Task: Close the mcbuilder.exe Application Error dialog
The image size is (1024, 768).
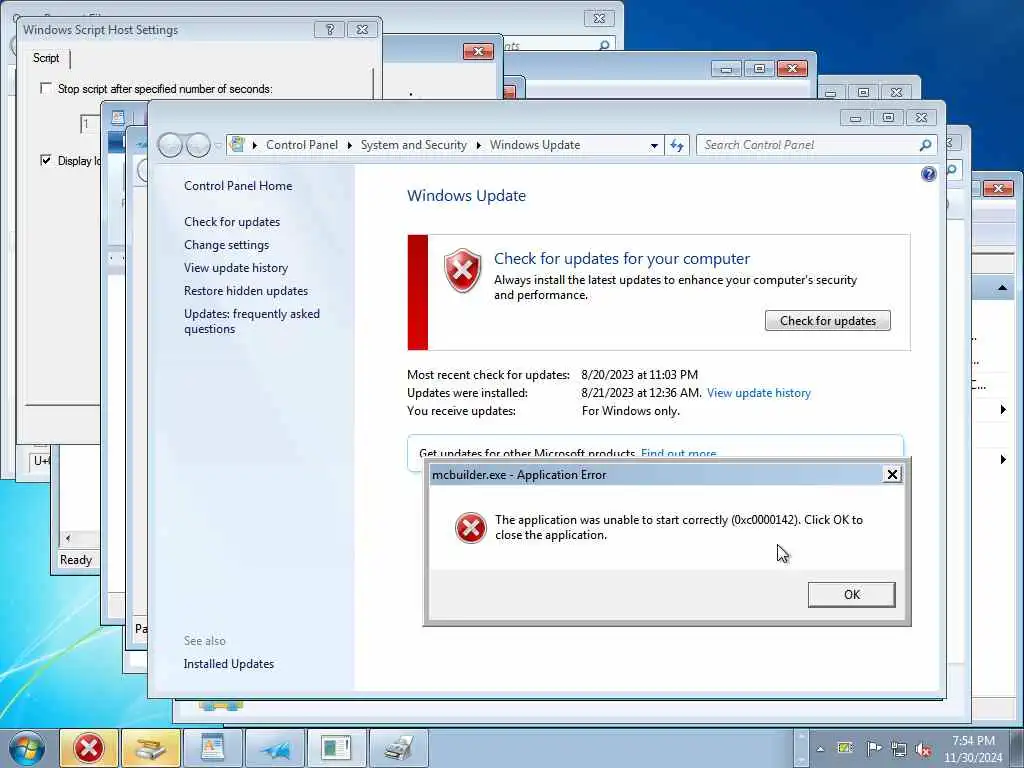Action: [x=892, y=475]
